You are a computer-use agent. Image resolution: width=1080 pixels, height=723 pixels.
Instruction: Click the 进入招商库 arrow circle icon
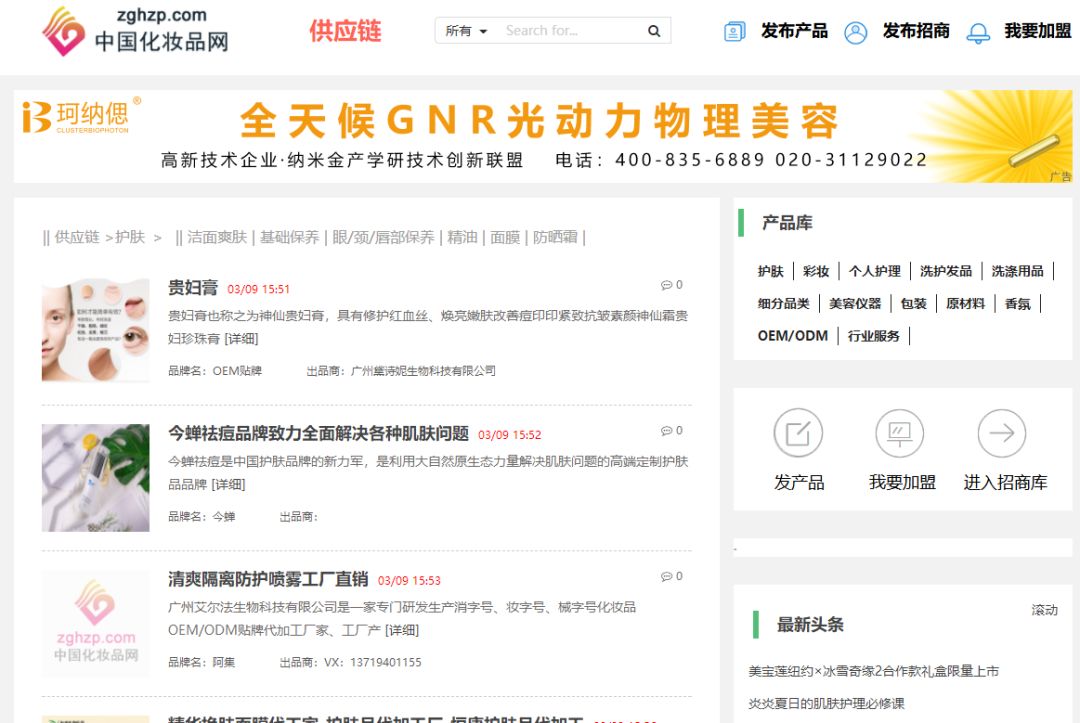(1000, 432)
